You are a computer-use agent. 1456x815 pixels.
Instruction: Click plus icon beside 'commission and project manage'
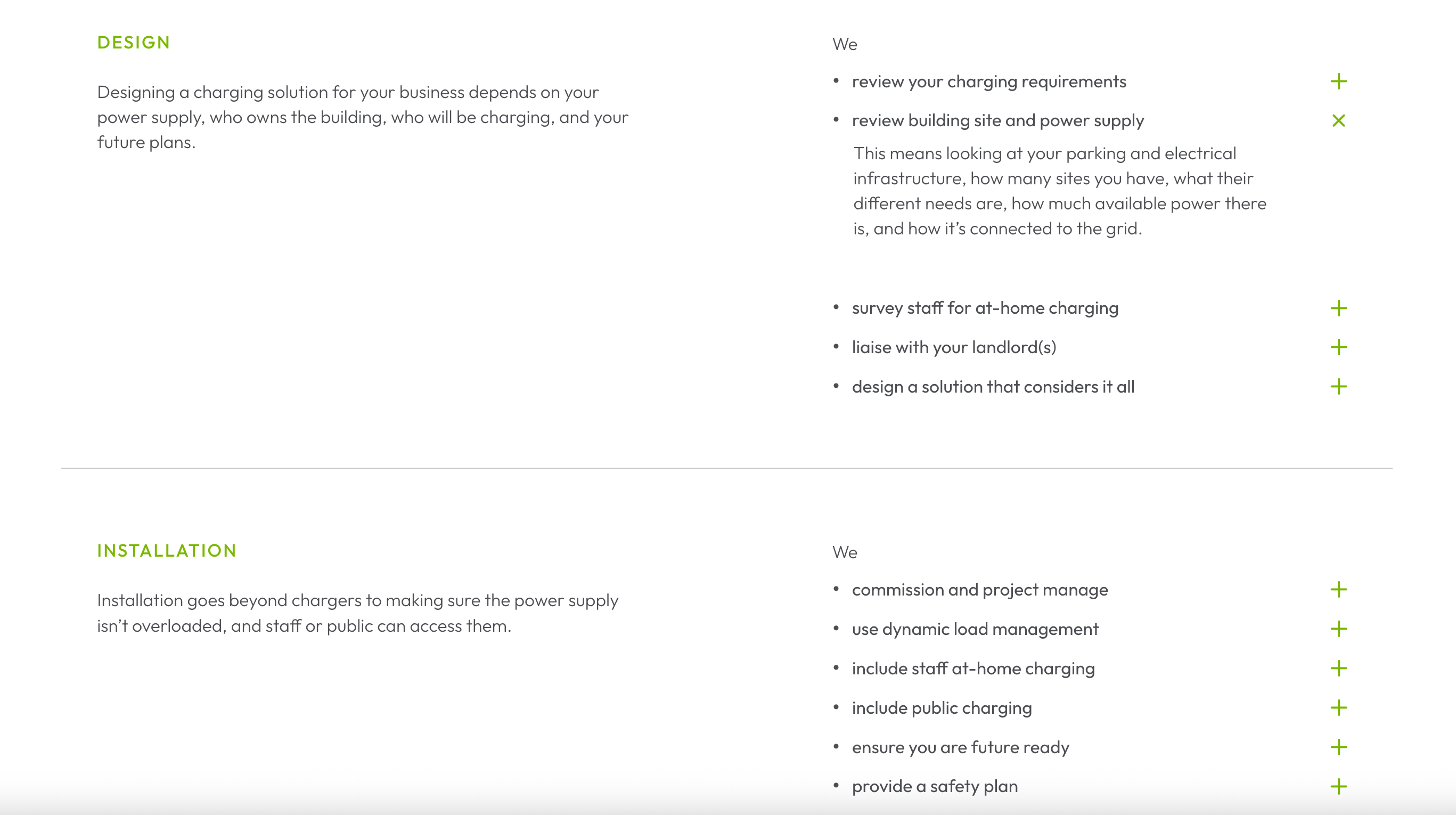tap(1338, 590)
